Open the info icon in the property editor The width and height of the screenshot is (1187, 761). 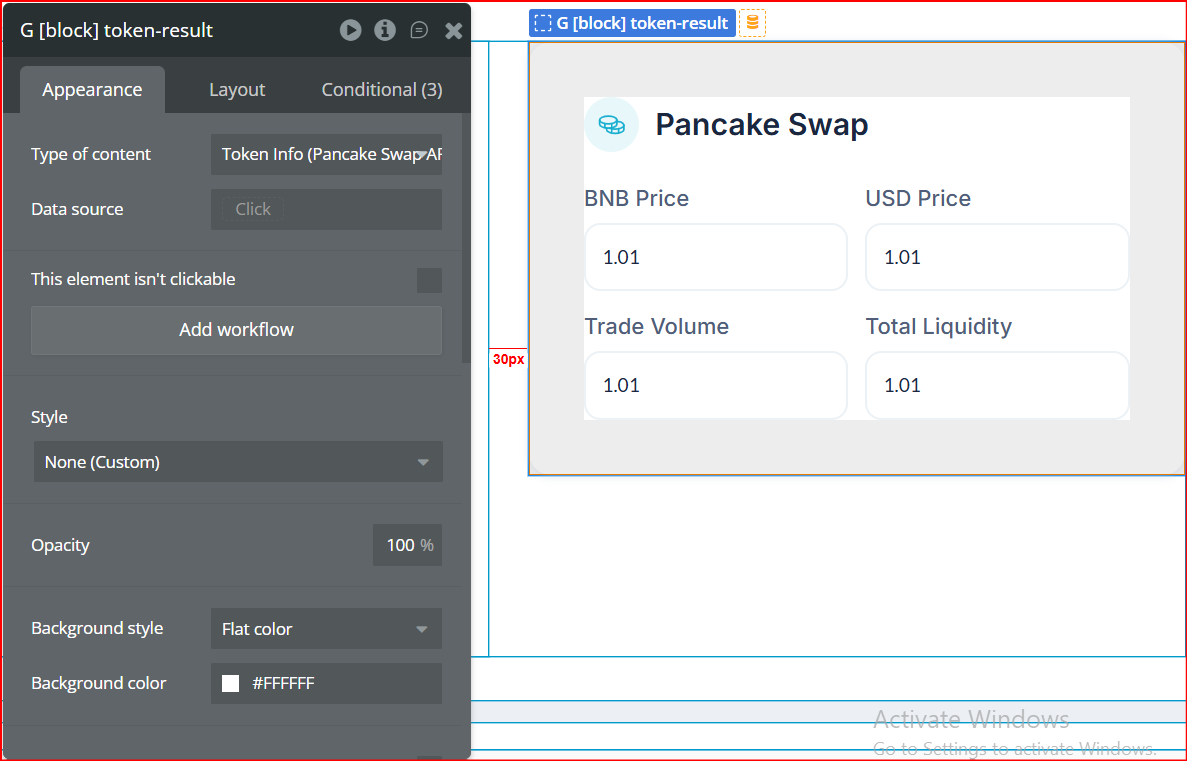(x=385, y=30)
